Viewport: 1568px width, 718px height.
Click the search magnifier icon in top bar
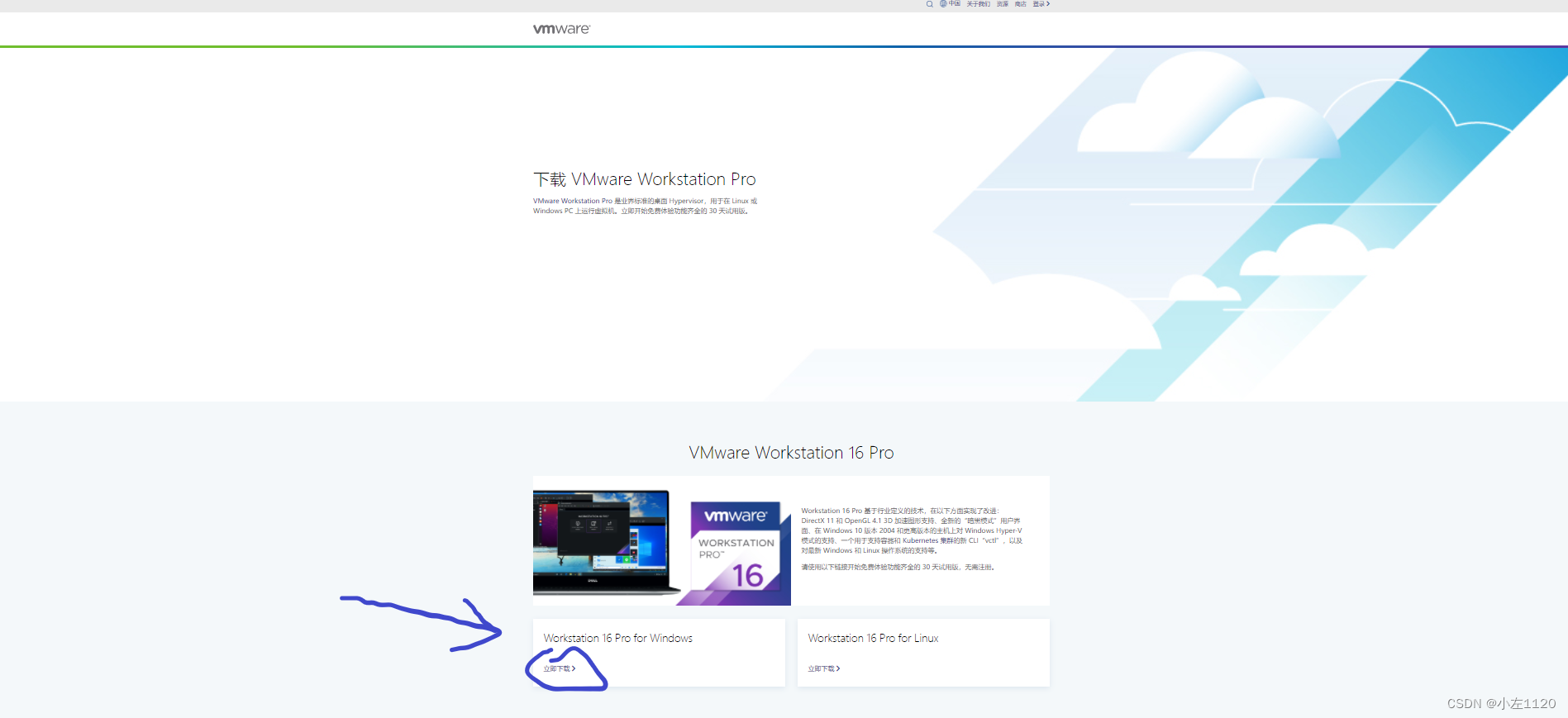930,4
